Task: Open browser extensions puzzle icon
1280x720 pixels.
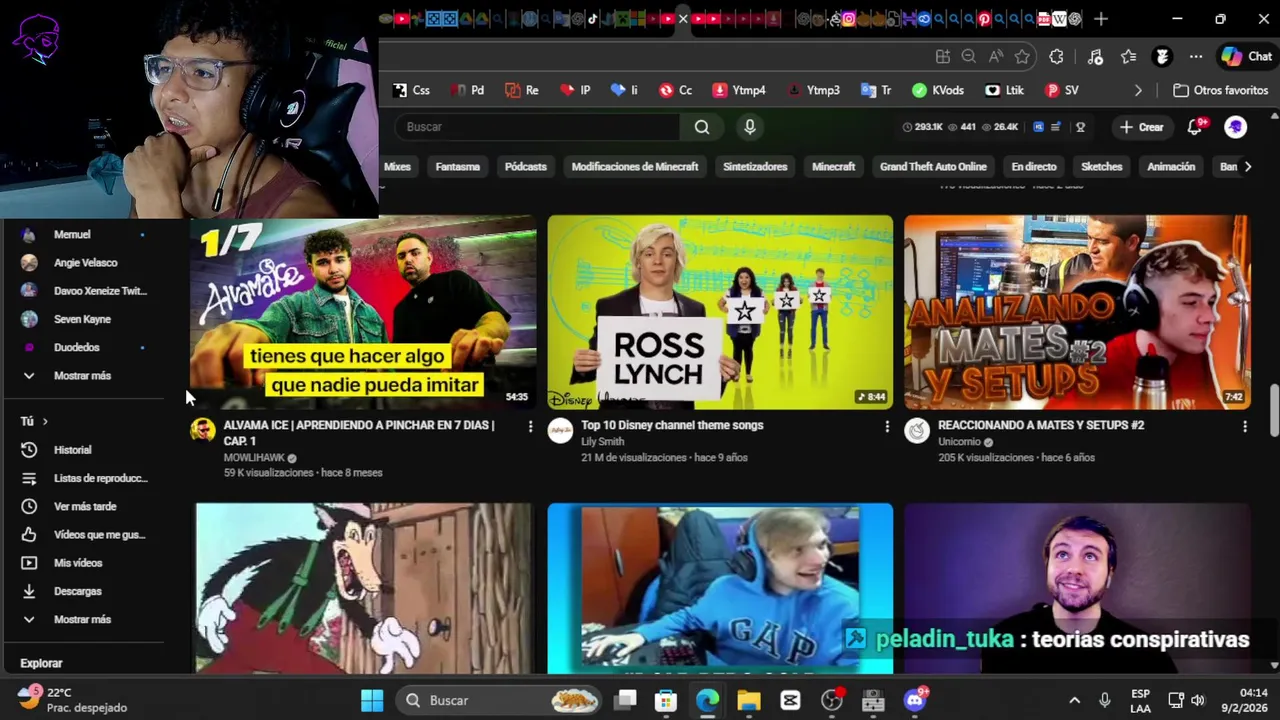Action: 1056,57
